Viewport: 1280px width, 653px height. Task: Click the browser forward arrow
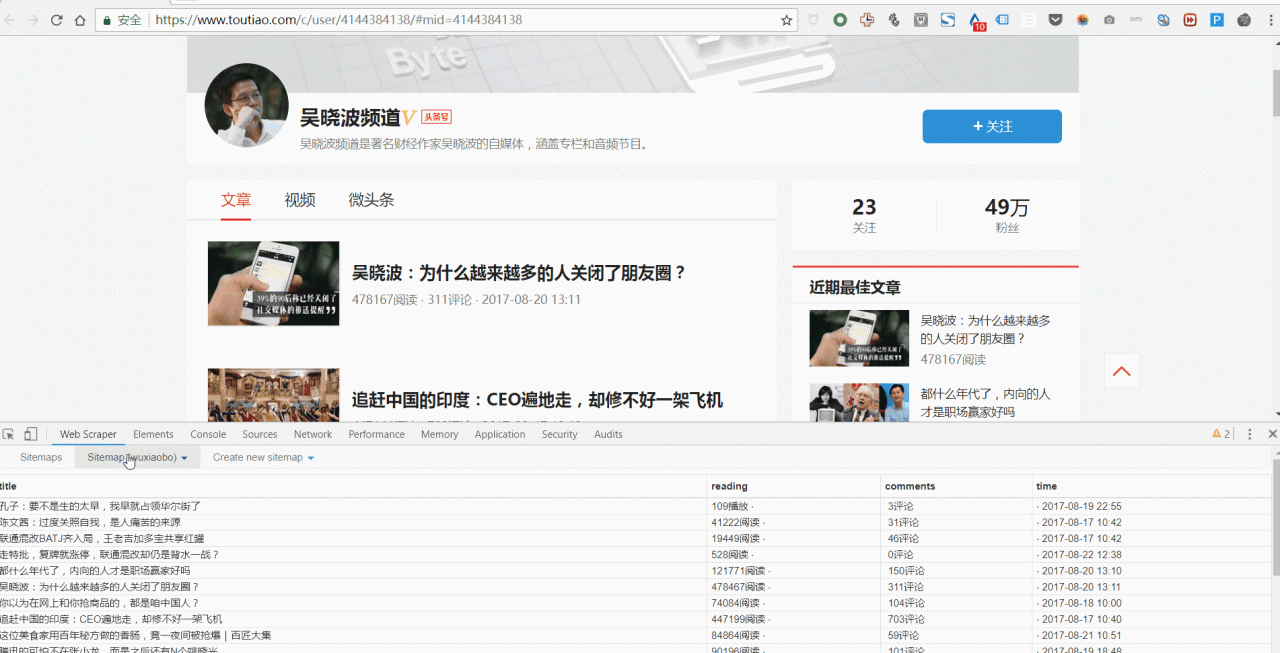[x=34, y=20]
